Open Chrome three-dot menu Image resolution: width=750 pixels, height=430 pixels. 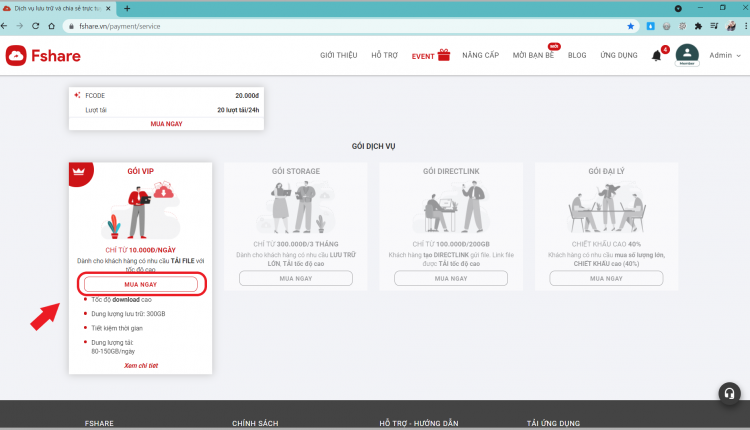tap(746, 26)
